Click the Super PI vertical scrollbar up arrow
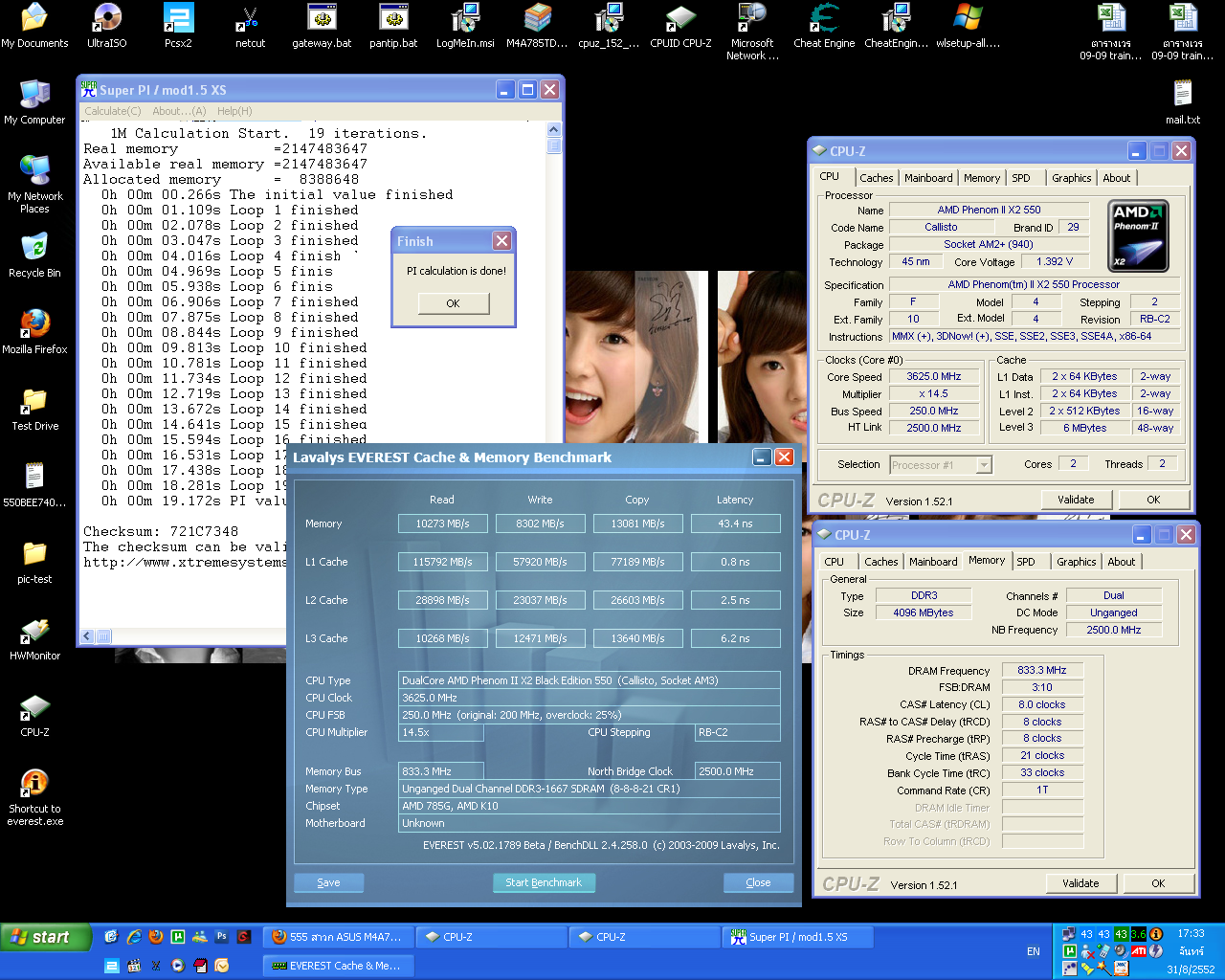Viewport: 1225px width, 980px height. tap(554, 129)
